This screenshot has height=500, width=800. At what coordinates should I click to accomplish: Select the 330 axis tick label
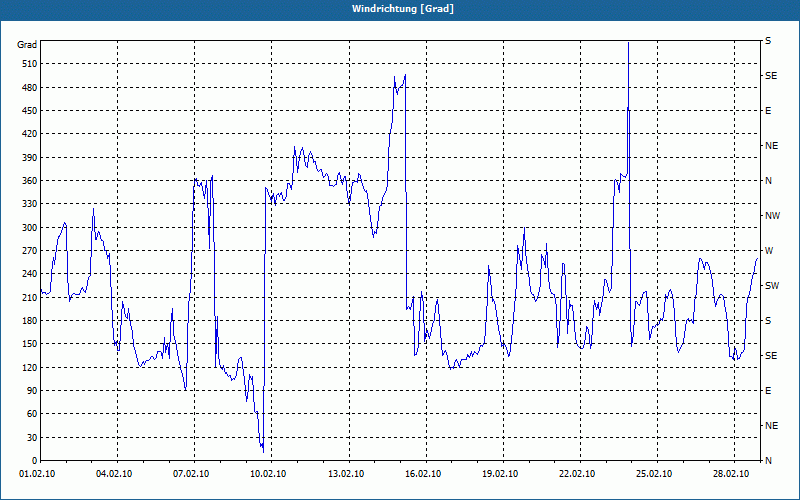tap(30, 204)
